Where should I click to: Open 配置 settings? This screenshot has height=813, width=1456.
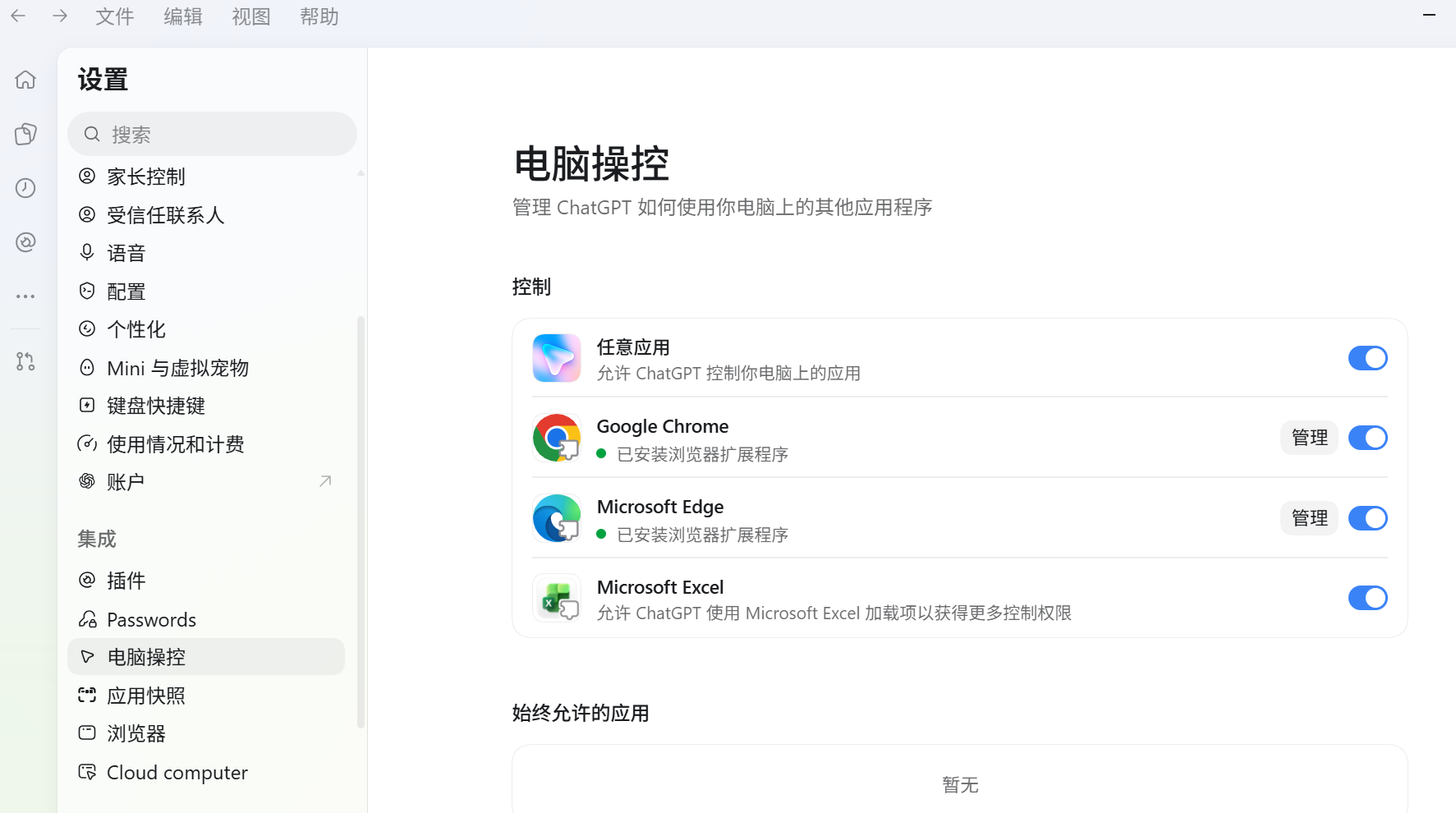pyautogui.click(x=206, y=292)
